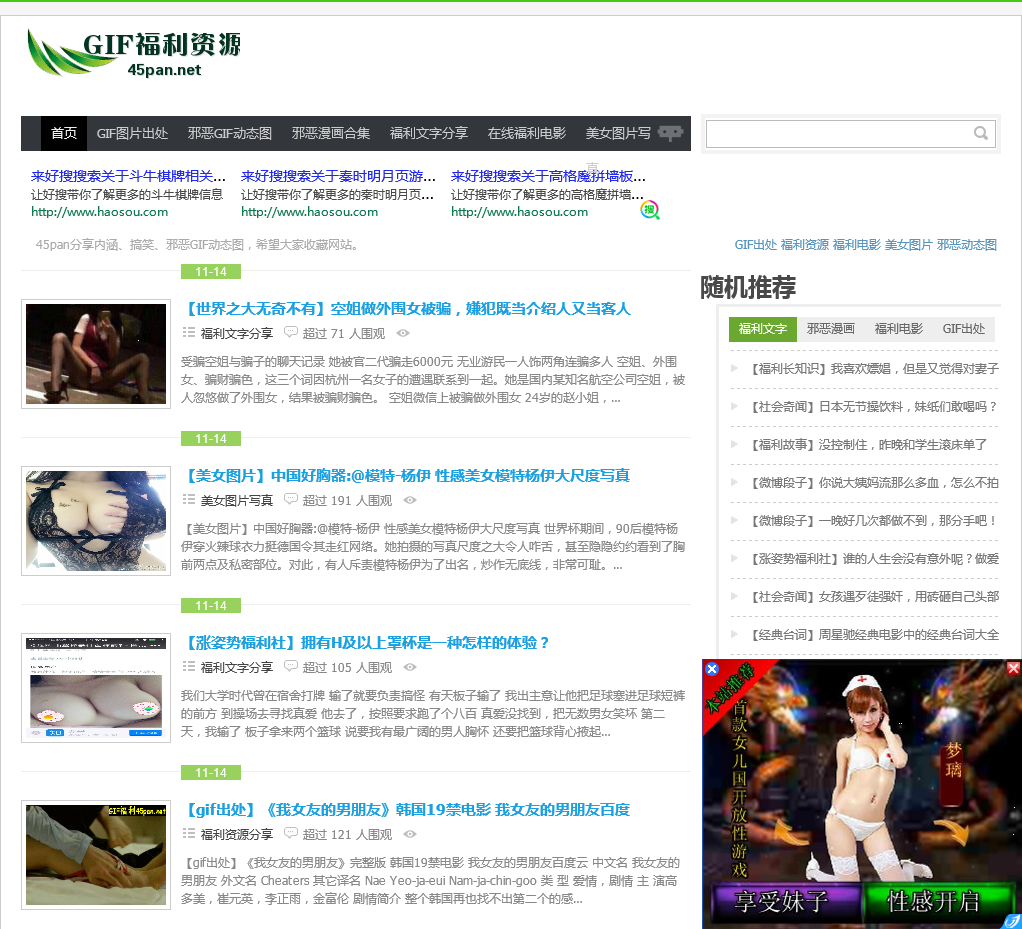Click comment bubble icon next to 超过 121 人围观
Image resolution: width=1022 pixels, height=929 pixels.
click(291, 833)
